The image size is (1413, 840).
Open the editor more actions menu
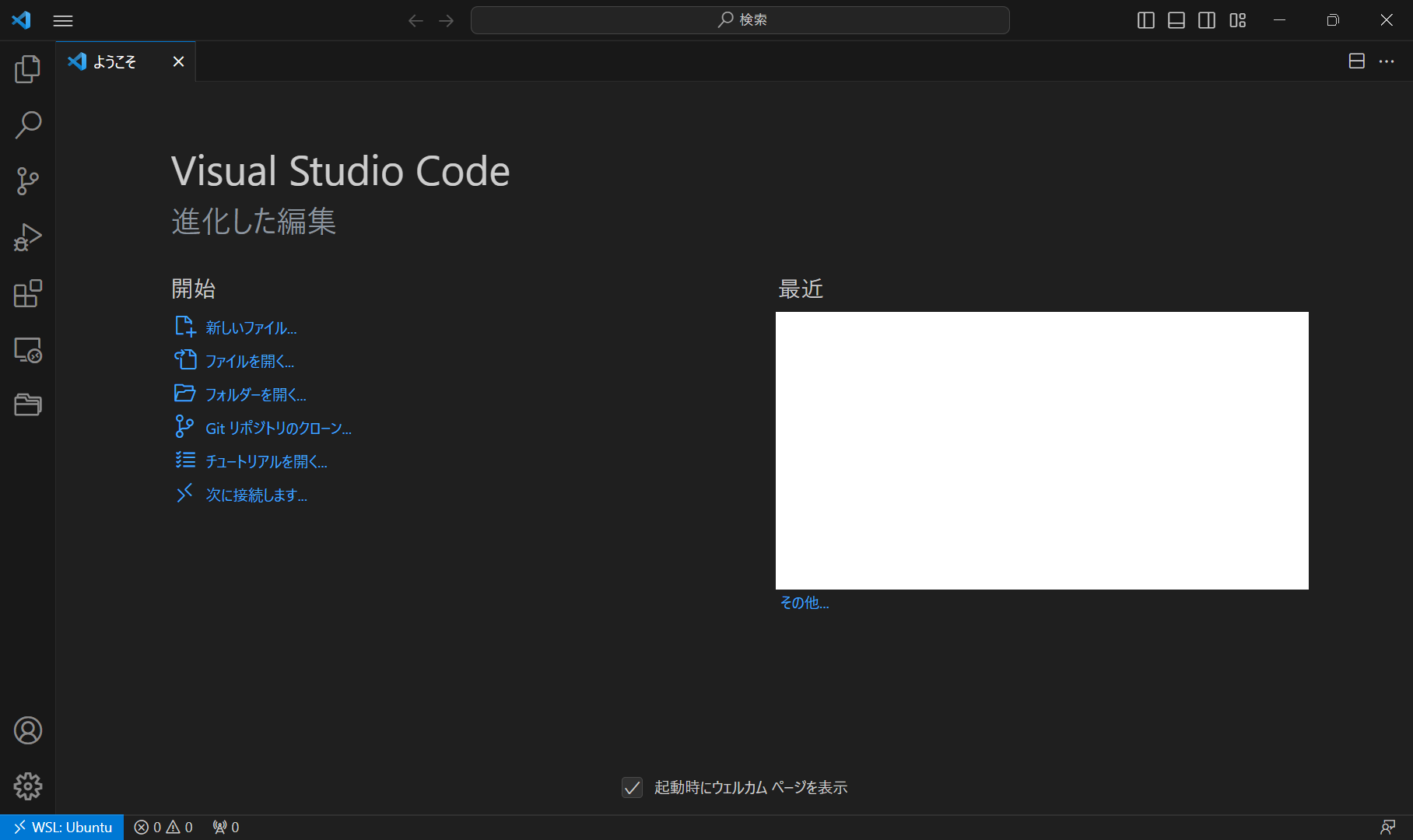[x=1387, y=61]
